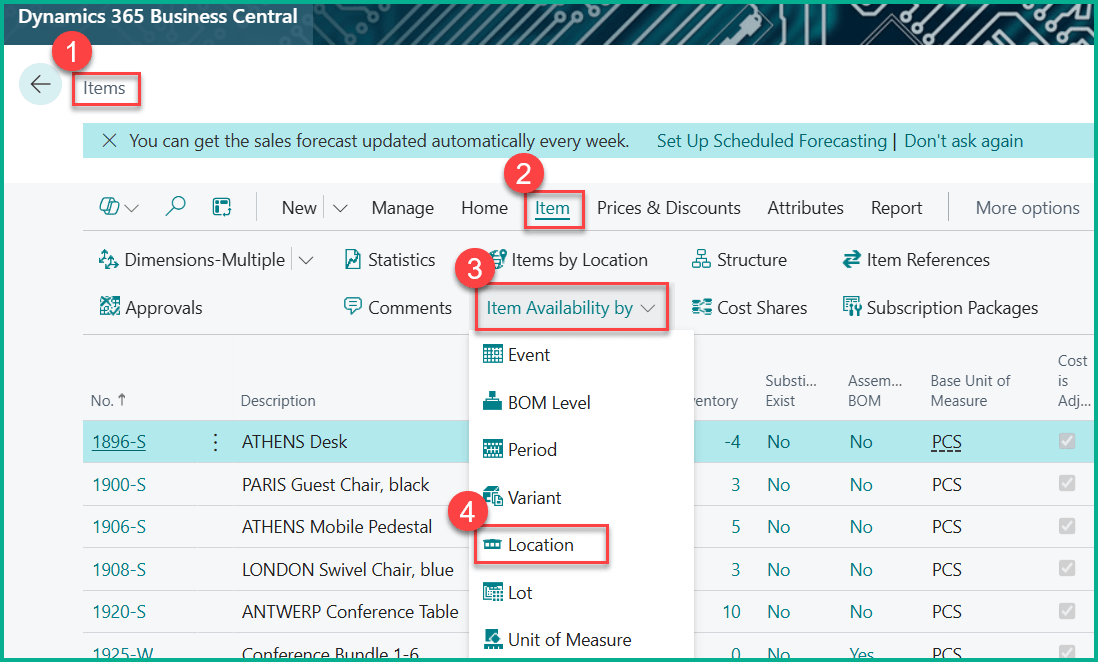Open item number 1896-S
The image size is (1098, 662).
click(x=119, y=442)
